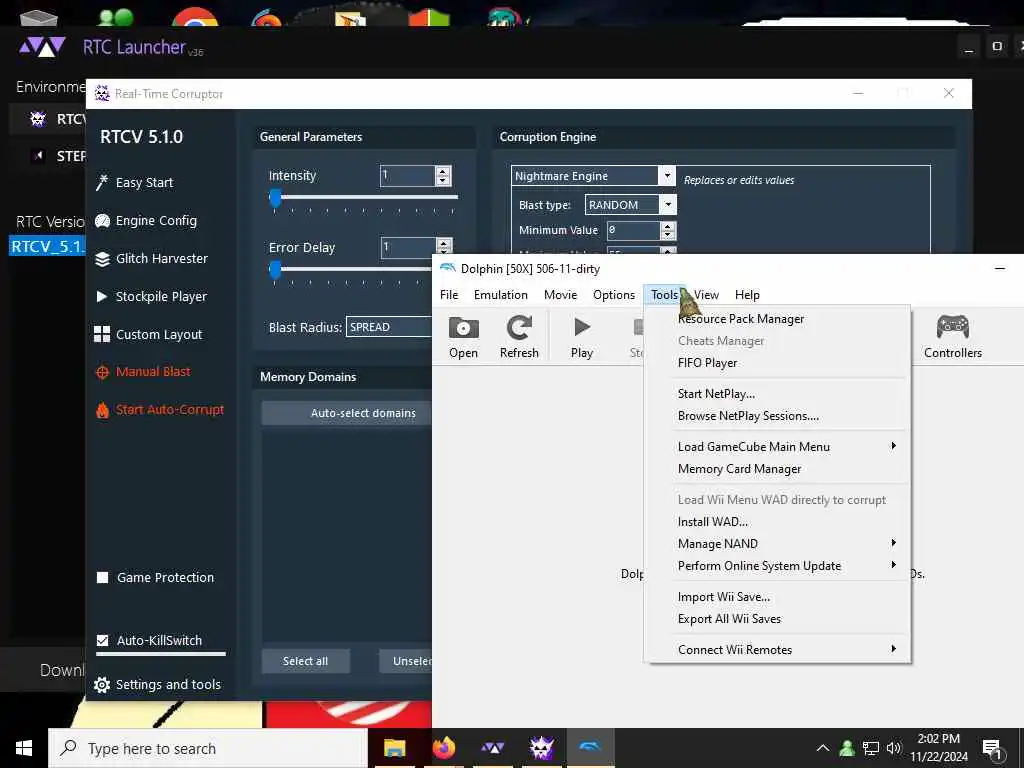Viewport: 1024px width, 768px height.
Task: Open notification center icon
Action: point(993,750)
